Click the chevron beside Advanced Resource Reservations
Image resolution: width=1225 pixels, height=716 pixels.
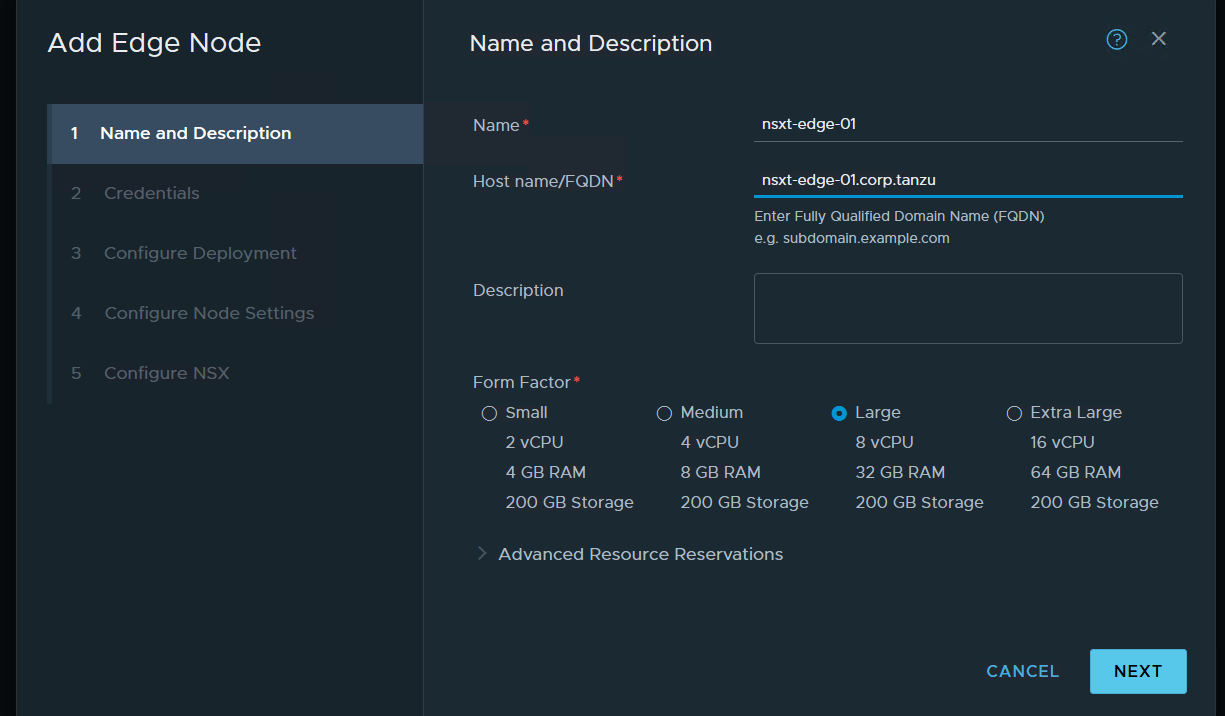click(x=482, y=554)
